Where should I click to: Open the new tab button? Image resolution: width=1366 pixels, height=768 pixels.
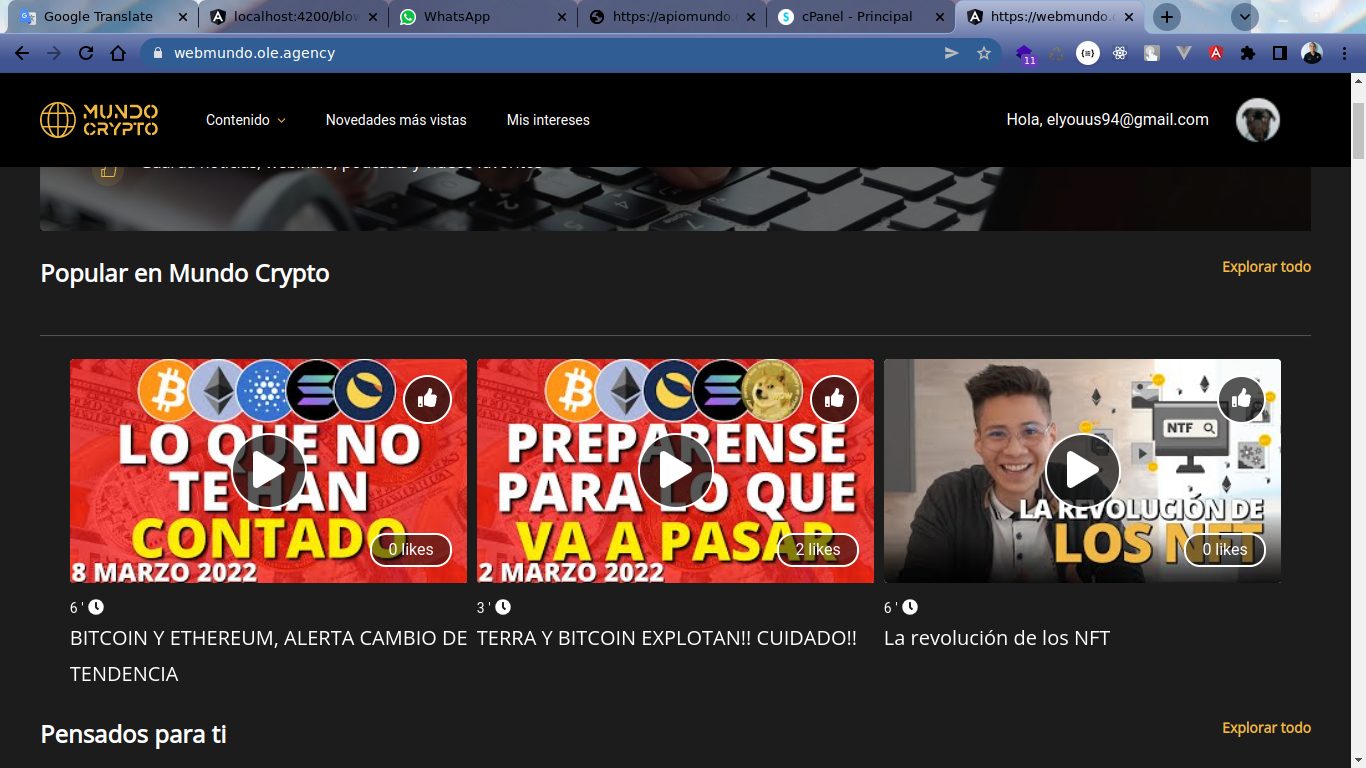click(x=1166, y=16)
